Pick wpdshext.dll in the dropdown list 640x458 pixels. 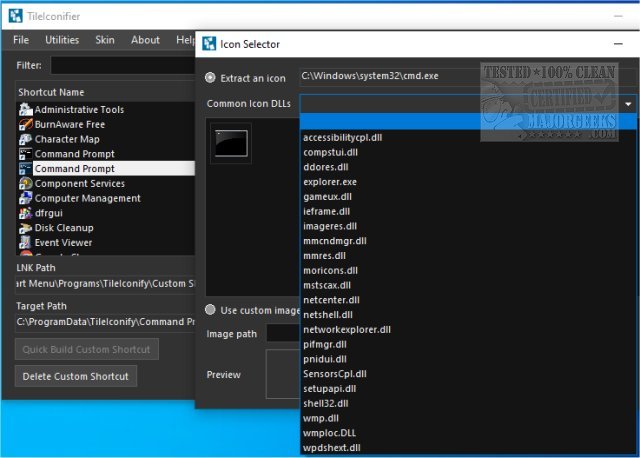pos(469,447)
